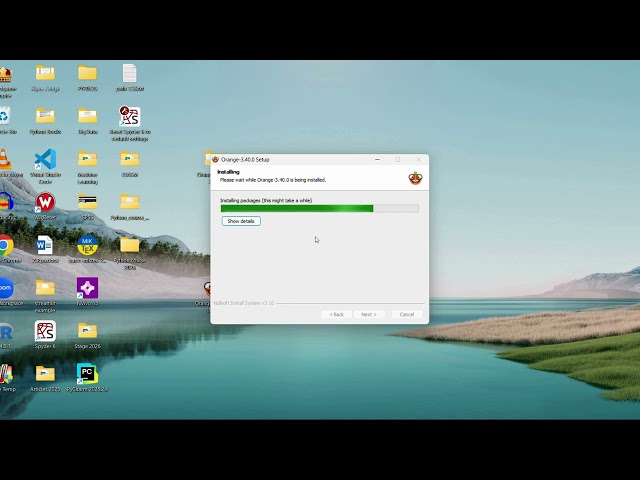The width and height of the screenshot is (640, 480).
Task: Select the Stage 2026 folder
Action: tap(87, 331)
